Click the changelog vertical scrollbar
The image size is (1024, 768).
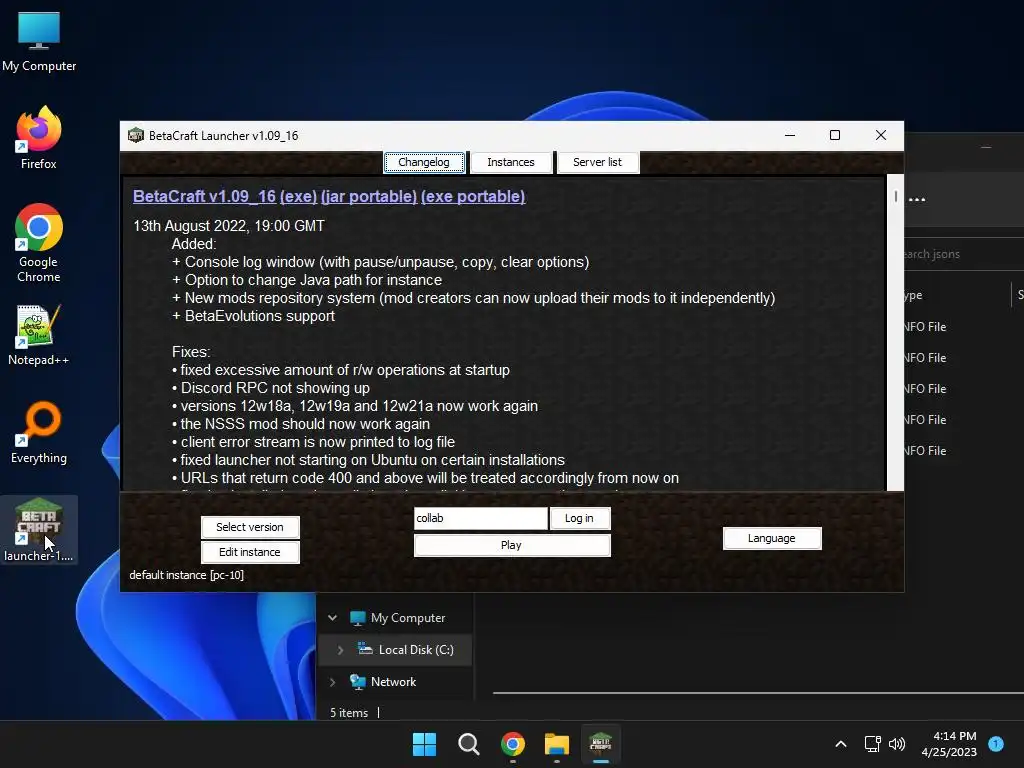point(895,332)
